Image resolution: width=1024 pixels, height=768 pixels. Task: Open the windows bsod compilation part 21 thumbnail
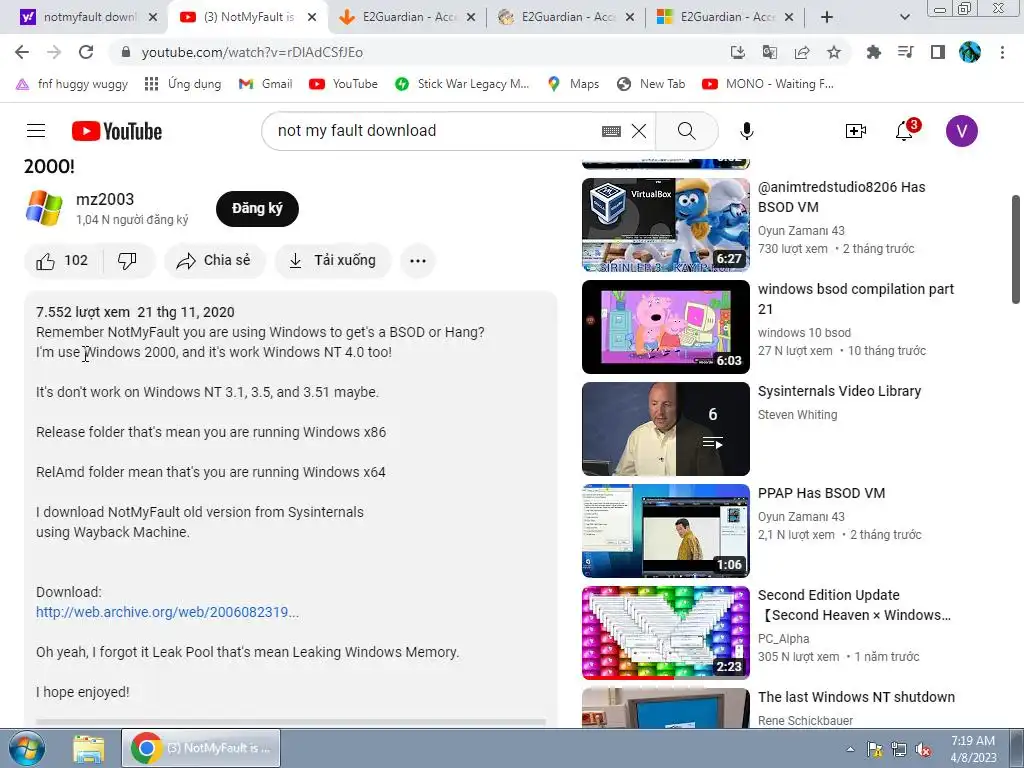click(665, 327)
